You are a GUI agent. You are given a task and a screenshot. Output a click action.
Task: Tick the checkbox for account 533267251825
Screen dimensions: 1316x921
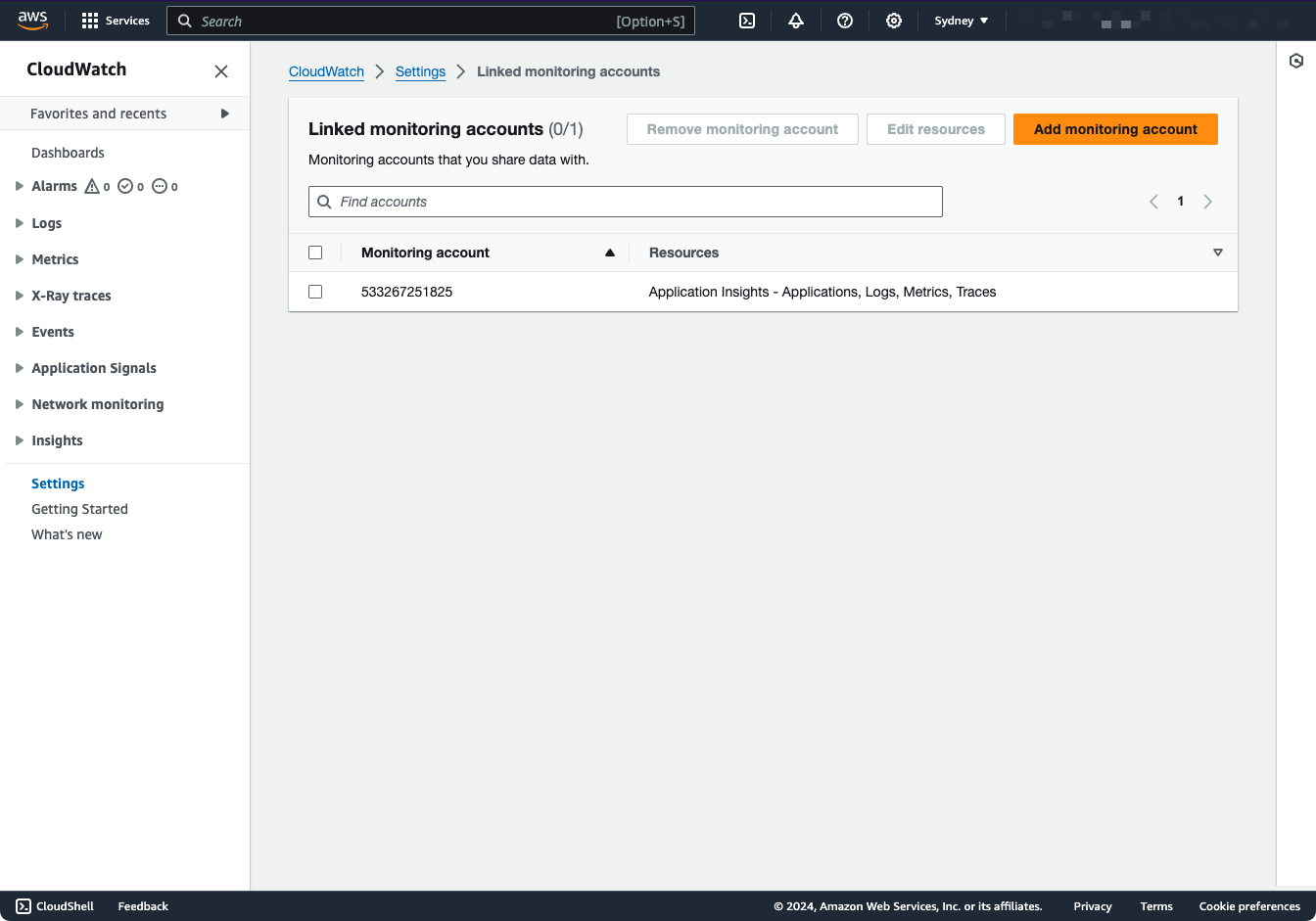315,292
